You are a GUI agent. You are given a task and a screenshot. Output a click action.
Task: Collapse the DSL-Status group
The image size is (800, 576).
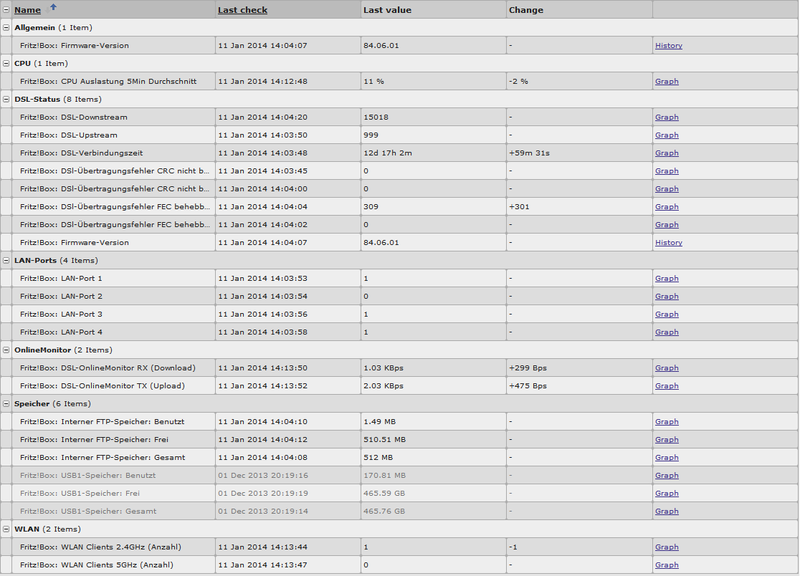pyautogui.click(x=6, y=100)
